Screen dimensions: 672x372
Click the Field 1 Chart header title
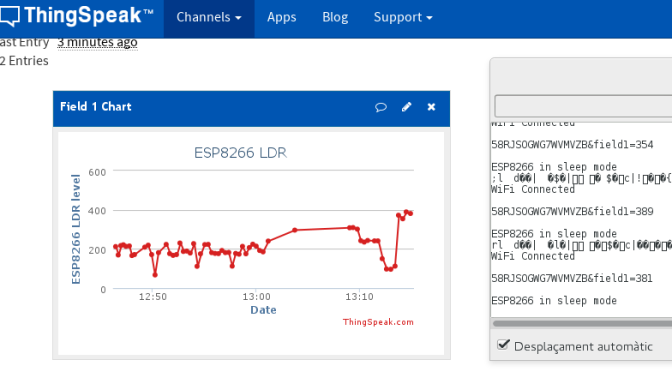[x=96, y=107]
